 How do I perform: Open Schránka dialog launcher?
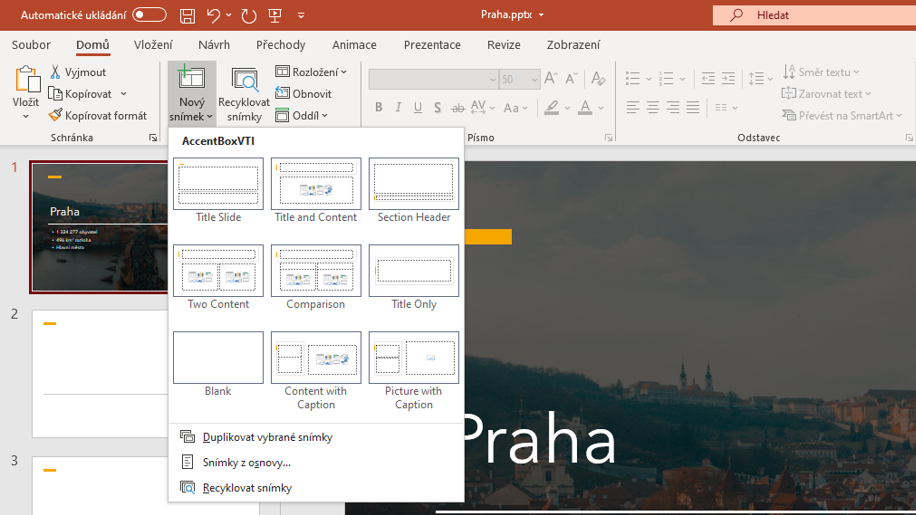point(153,138)
